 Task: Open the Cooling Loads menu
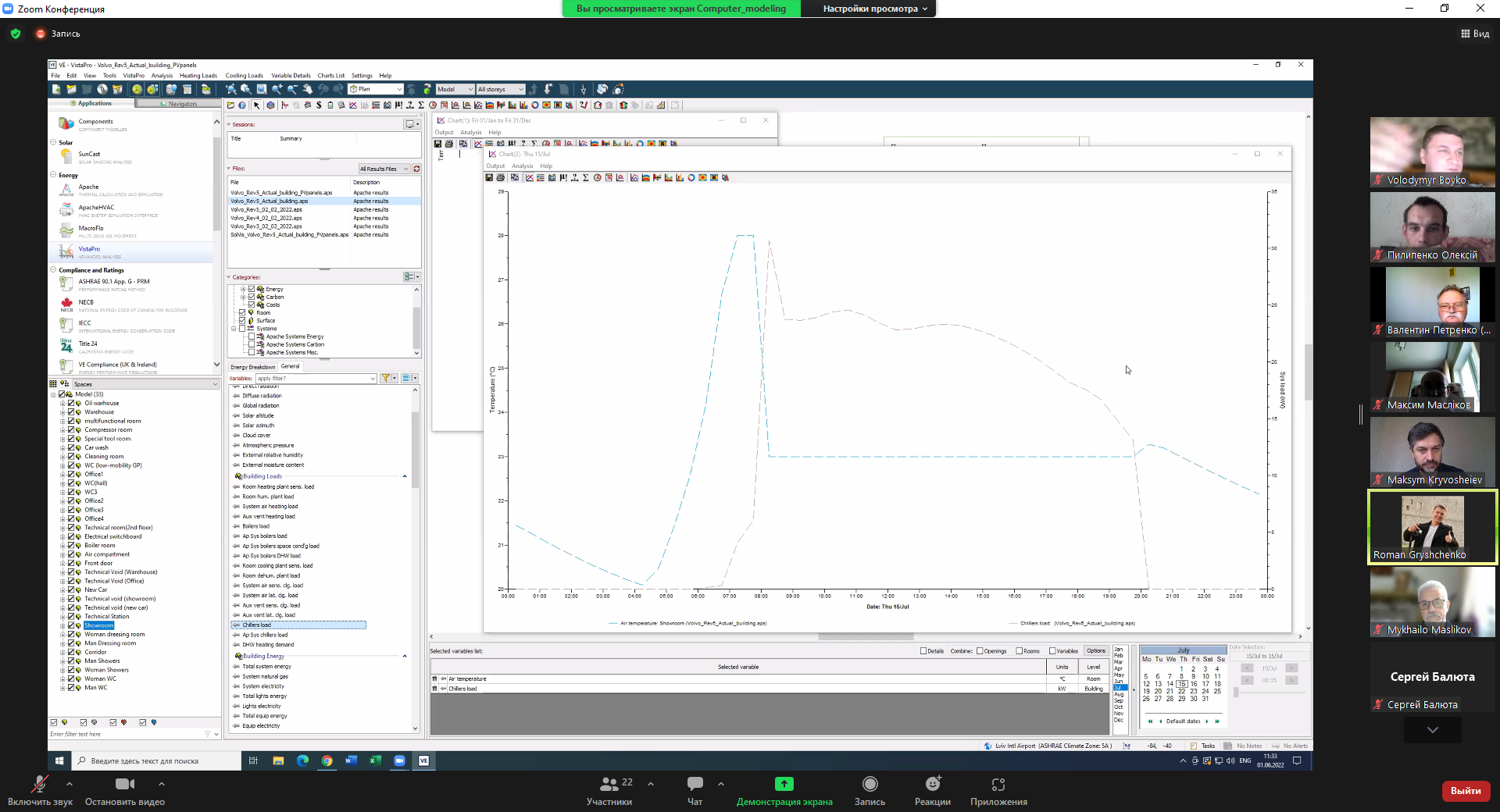click(244, 76)
